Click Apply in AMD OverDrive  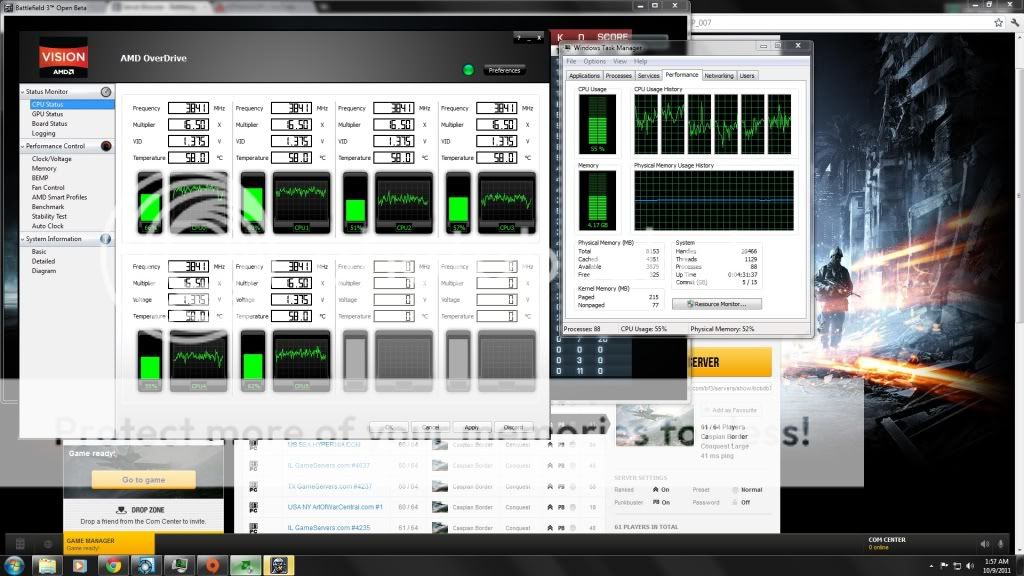coord(472,427)
